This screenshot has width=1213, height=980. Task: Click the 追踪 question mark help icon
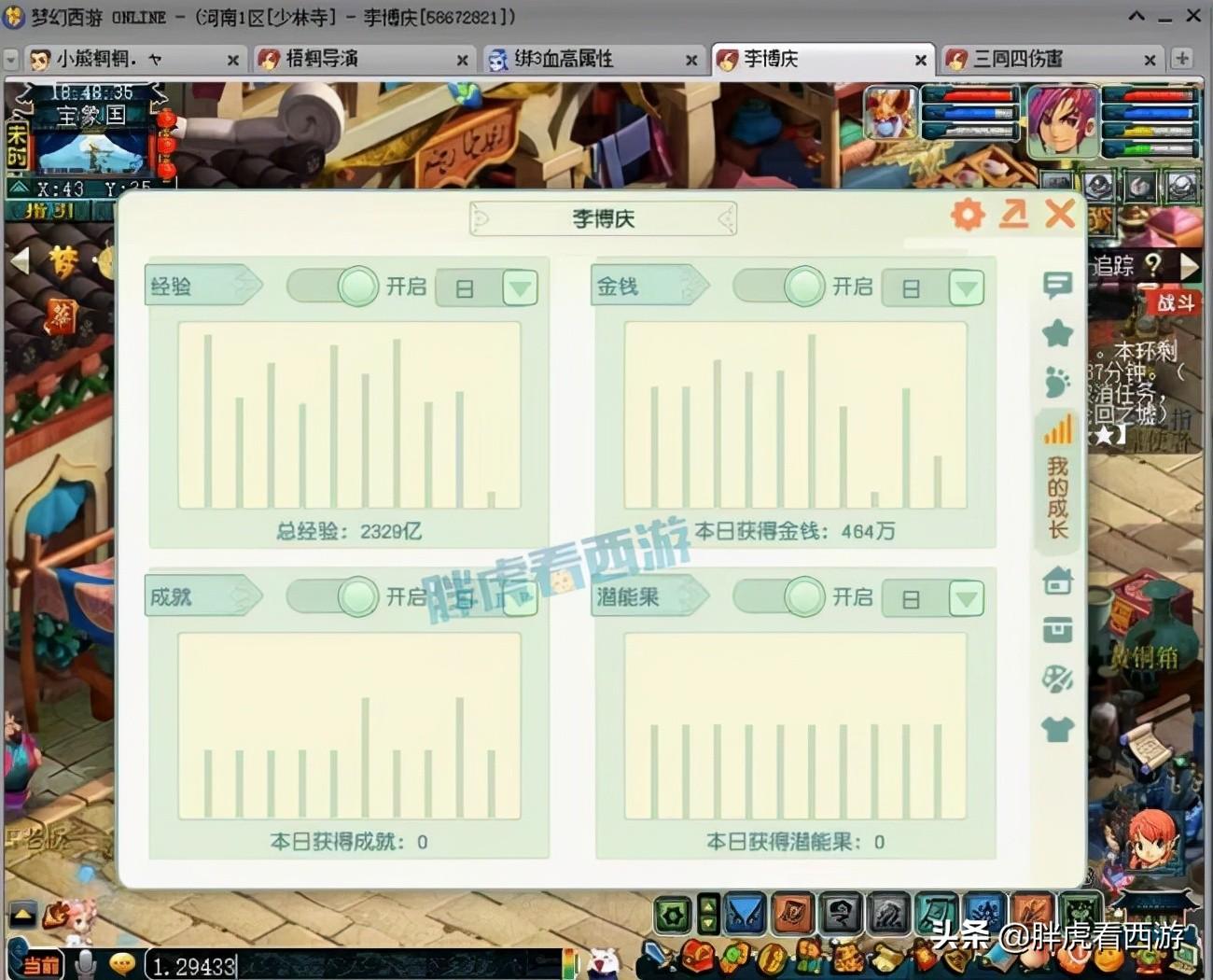point(1153,265)
